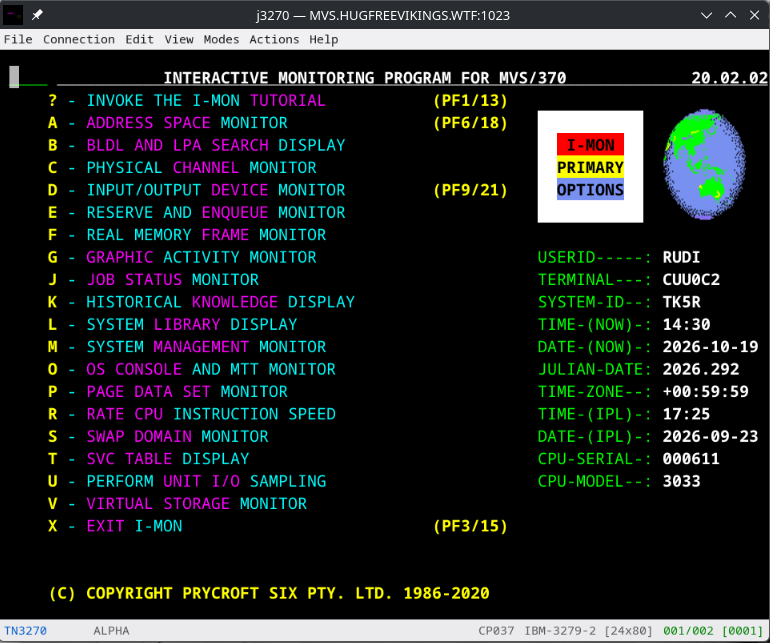The image size is (770, 643).
Task: Open the Connection menu
Action: (79, 39)
